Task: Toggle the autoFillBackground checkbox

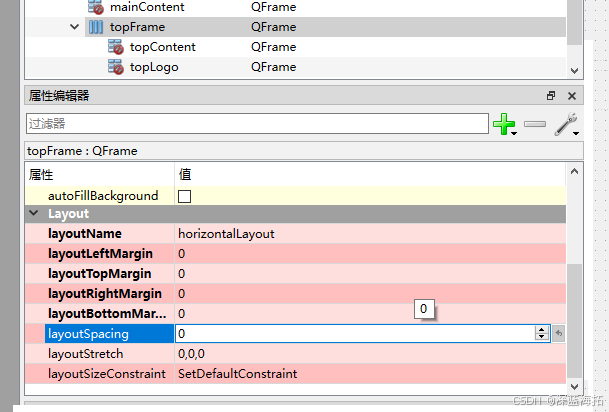Action: tap(184, 196)
